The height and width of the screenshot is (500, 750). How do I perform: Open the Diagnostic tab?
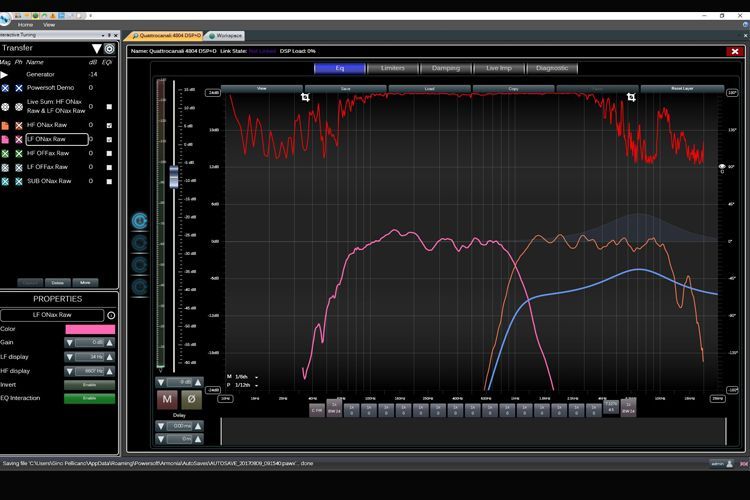pos(552,68)
